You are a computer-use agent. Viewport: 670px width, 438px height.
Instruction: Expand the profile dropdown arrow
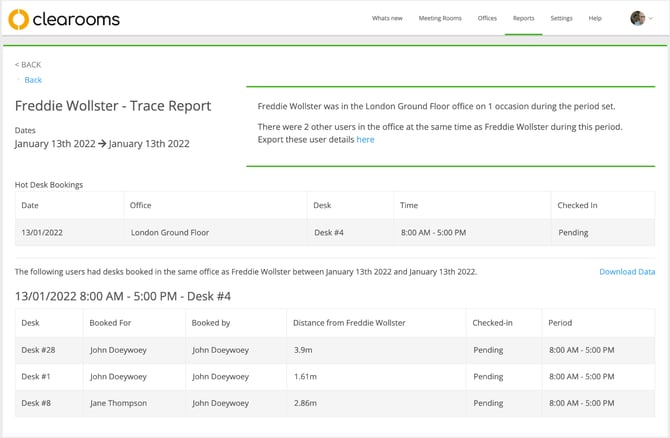pyautogui.click(x=652, y=19)
